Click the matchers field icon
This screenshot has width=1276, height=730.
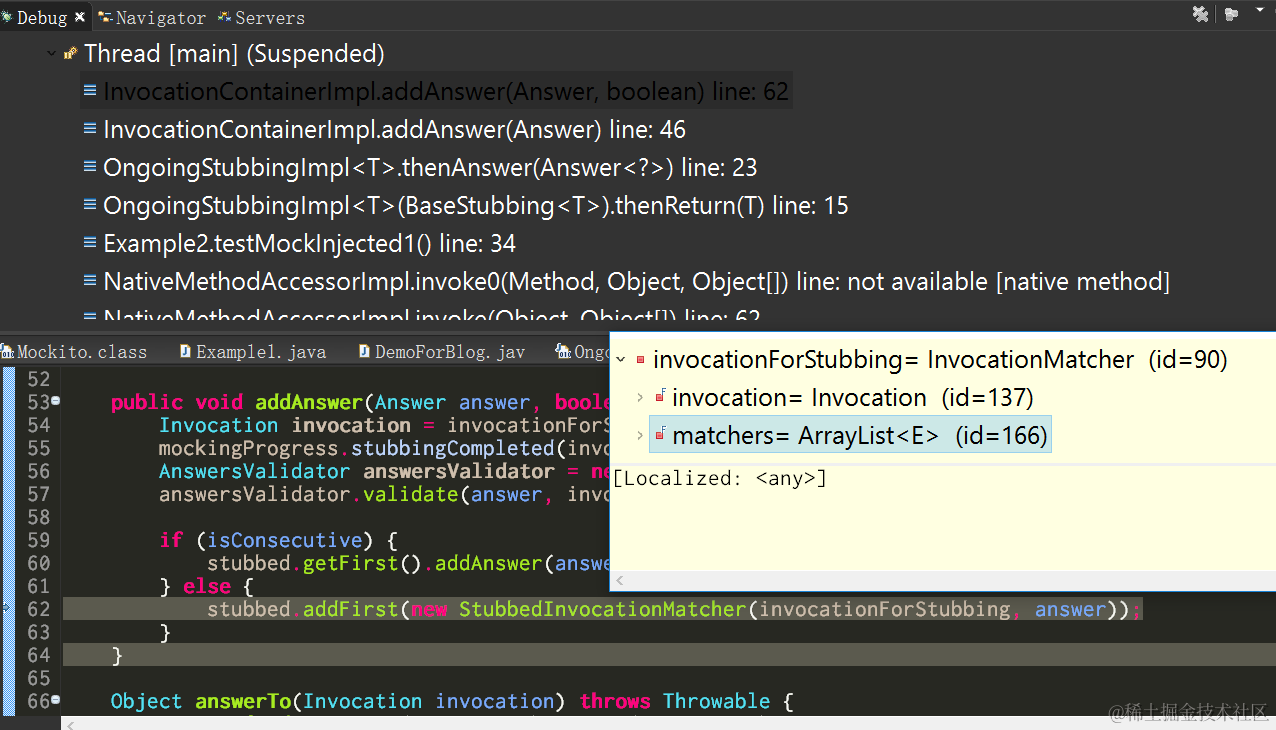pyautogui.click(x=660, y=436)
